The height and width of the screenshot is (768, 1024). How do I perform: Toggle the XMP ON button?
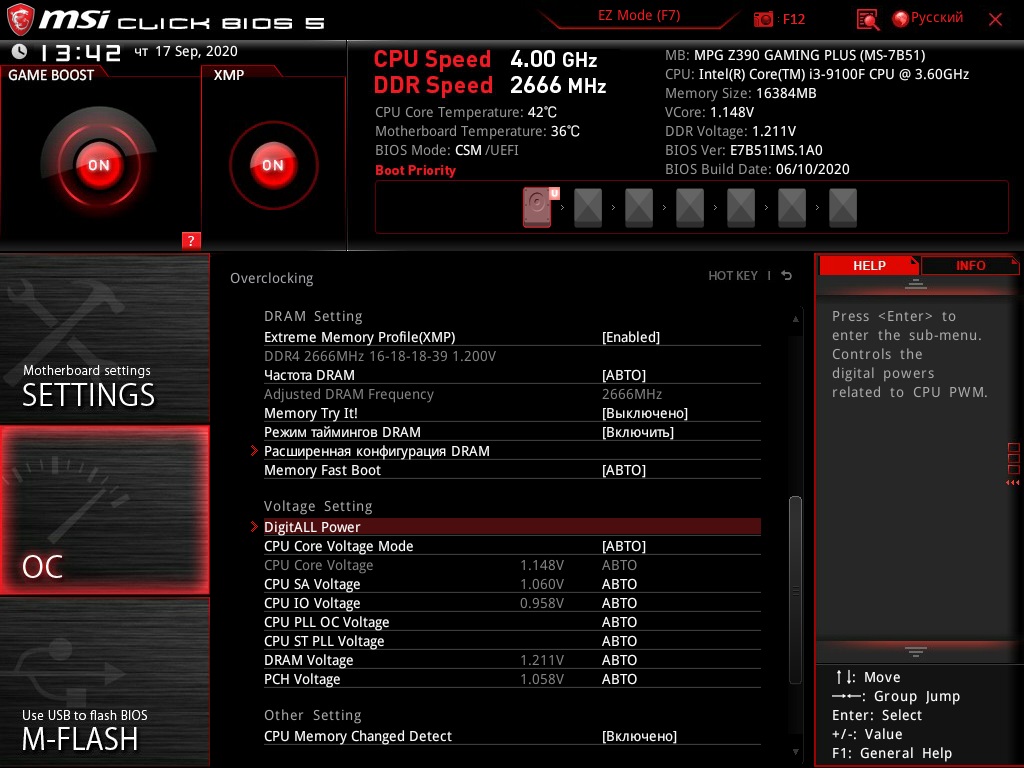pos(274,165)
